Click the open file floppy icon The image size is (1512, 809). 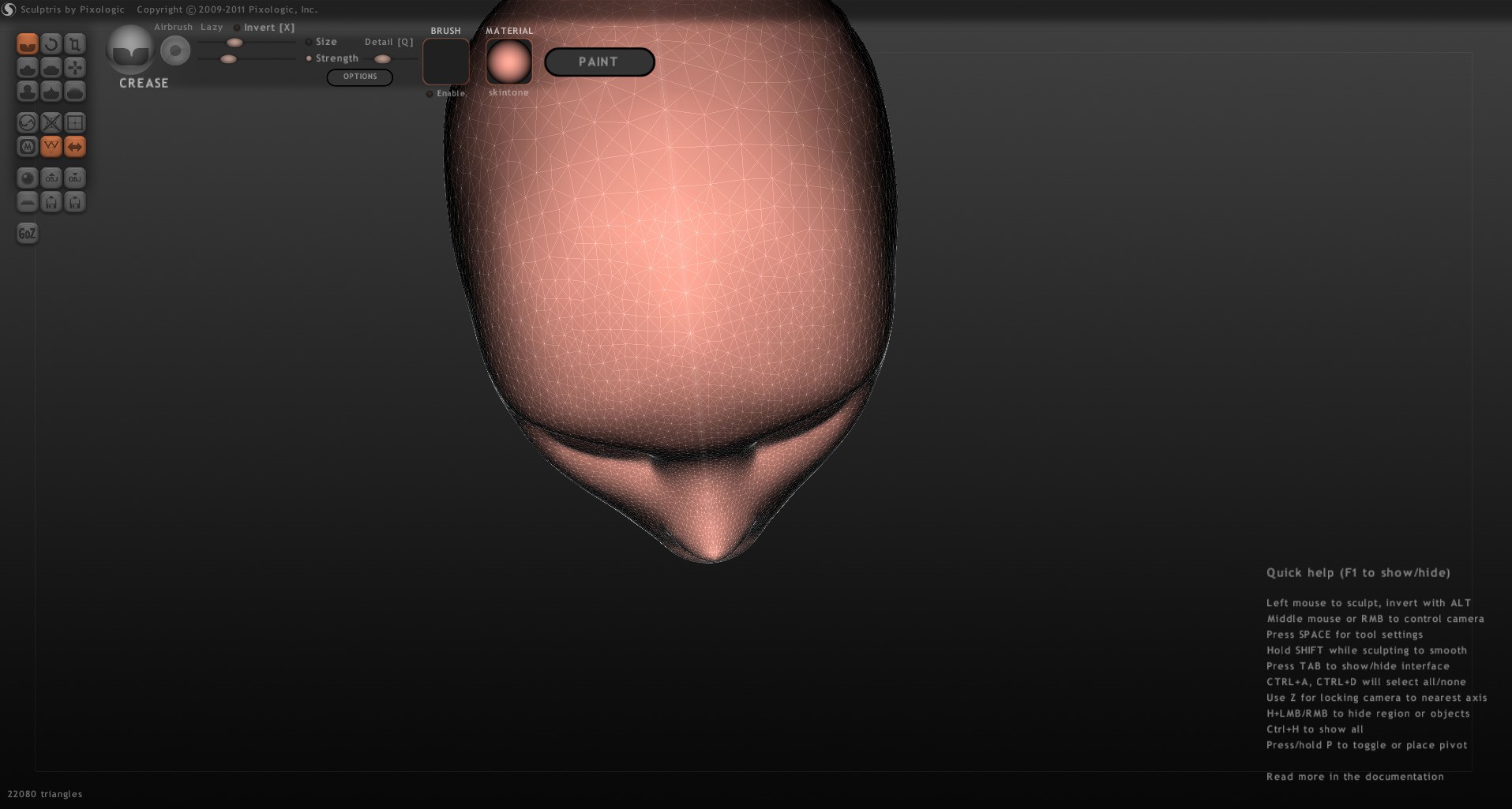tap(51, 202)
